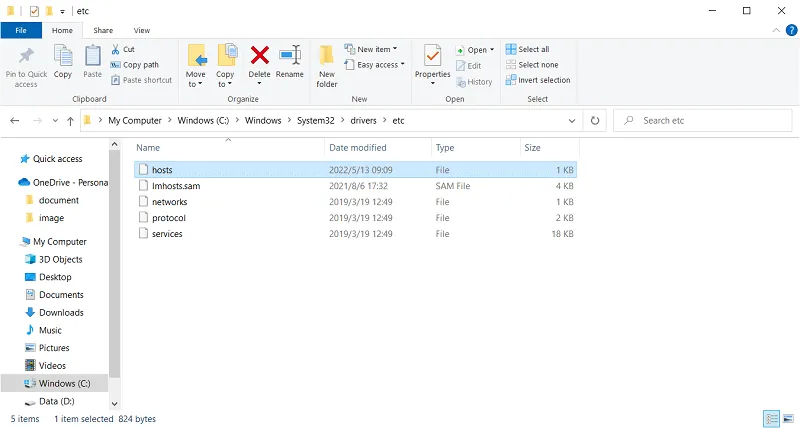Navigate up one folder level

point(70,120)
